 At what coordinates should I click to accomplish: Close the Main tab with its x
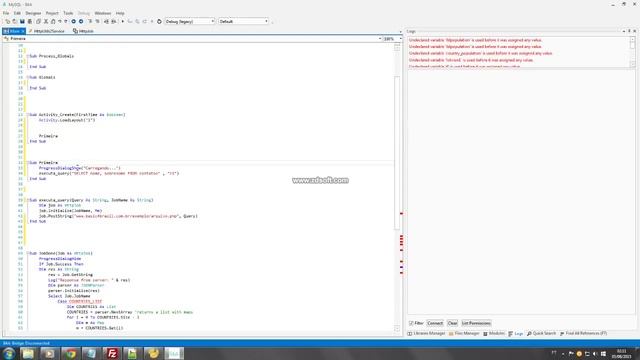click(x=23, y=31)
